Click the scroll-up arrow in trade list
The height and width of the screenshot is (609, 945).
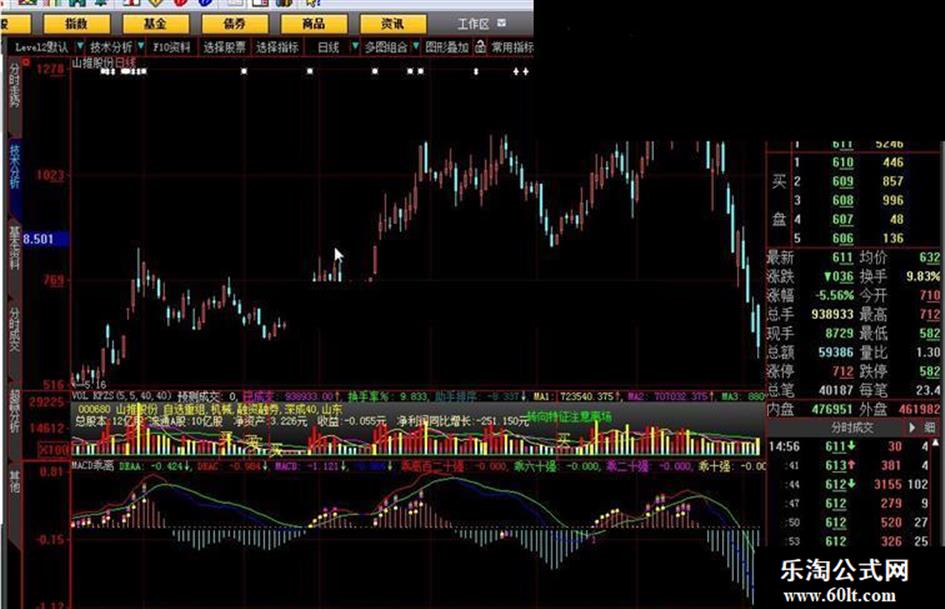(x=935, y=443)
